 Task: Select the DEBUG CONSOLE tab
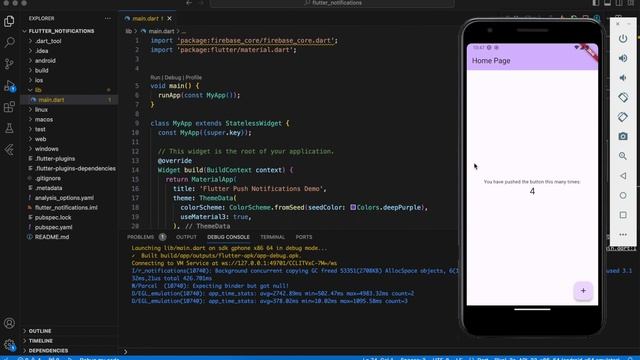(x=228, y=237)
